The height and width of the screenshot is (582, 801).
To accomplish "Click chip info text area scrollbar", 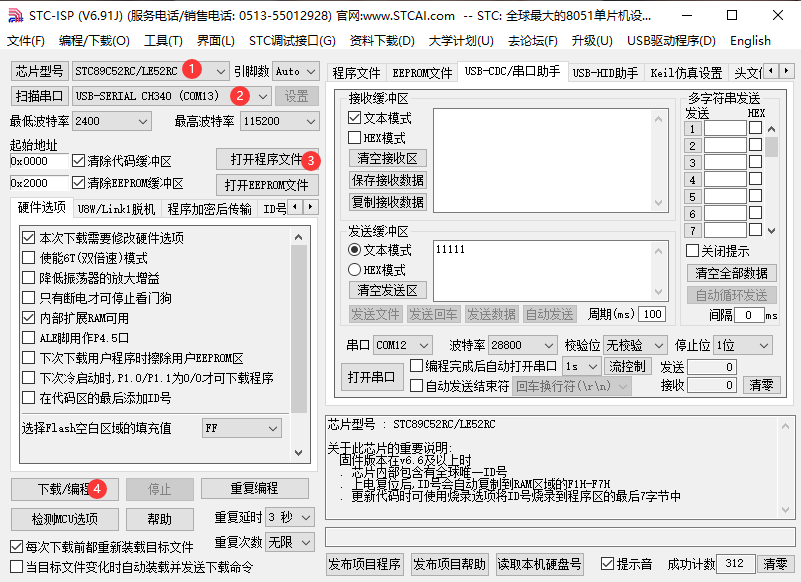I will [786, 468].
